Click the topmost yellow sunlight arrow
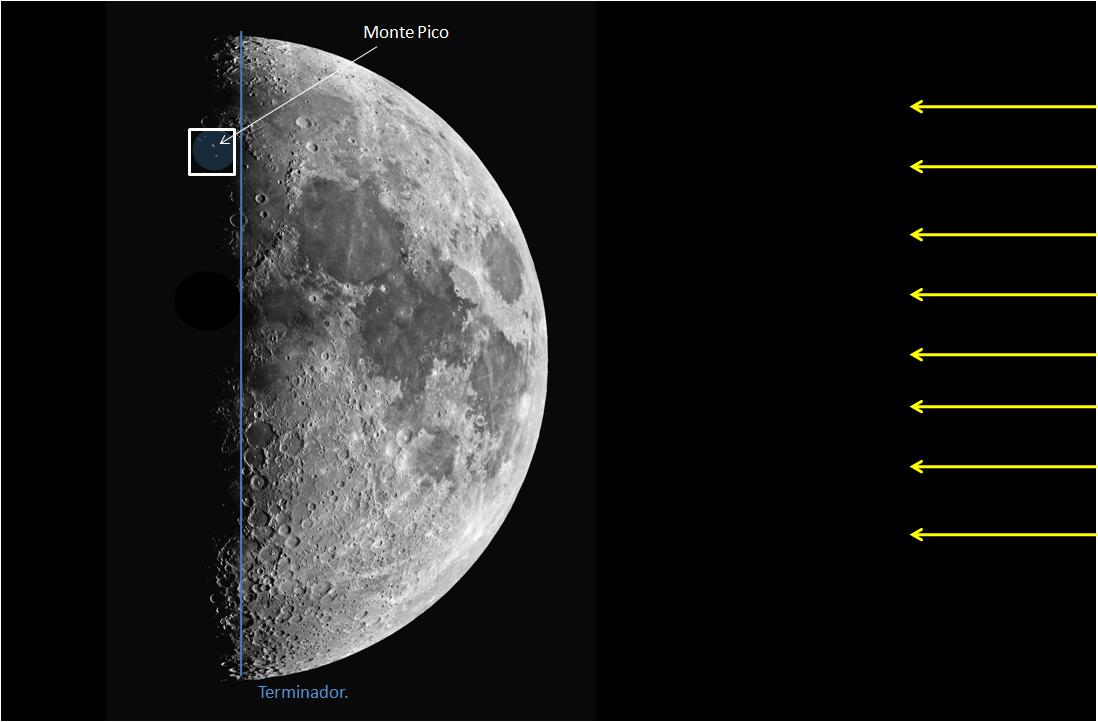The width and height of the screenshot is (1098, 722). [1002, 106]
